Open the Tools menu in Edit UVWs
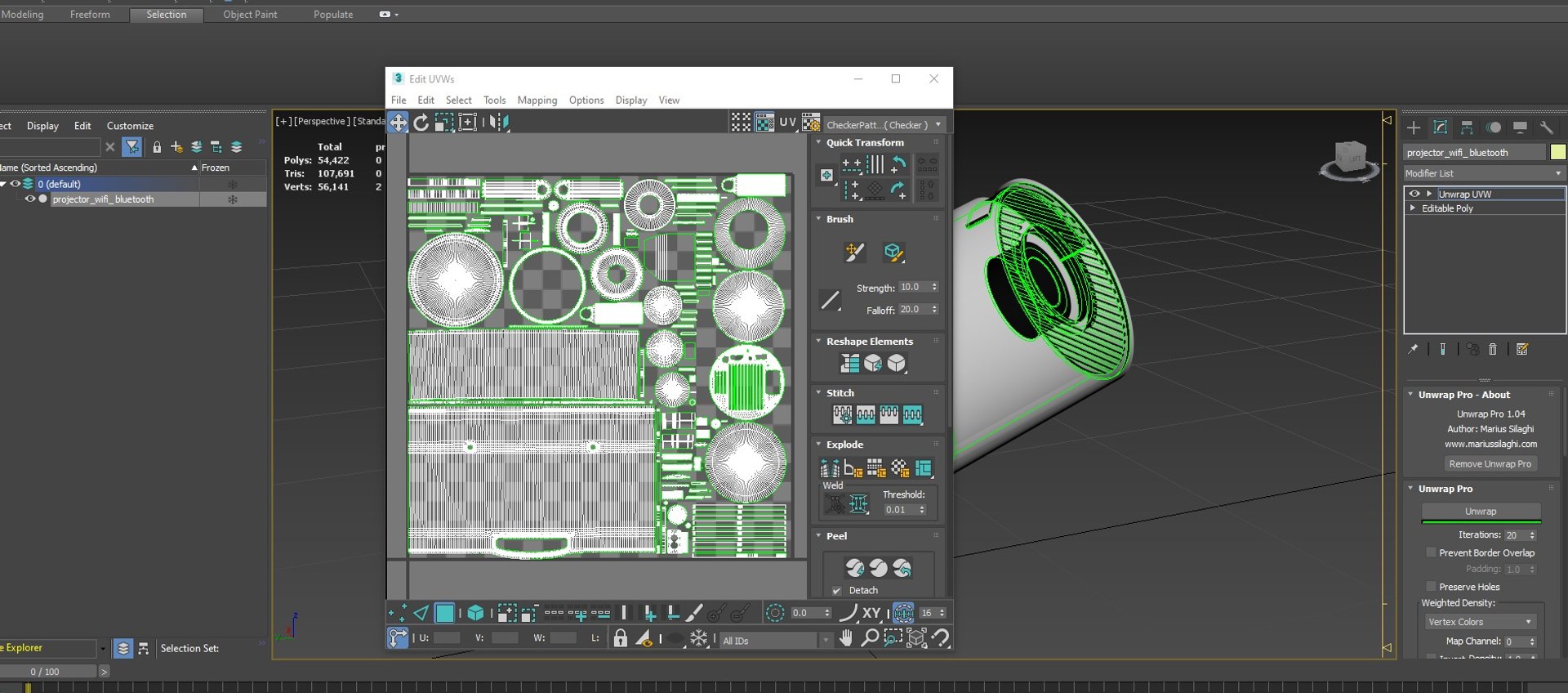Image resolution: width=1568 pixels, height=693 pixels. click(495, 101)
